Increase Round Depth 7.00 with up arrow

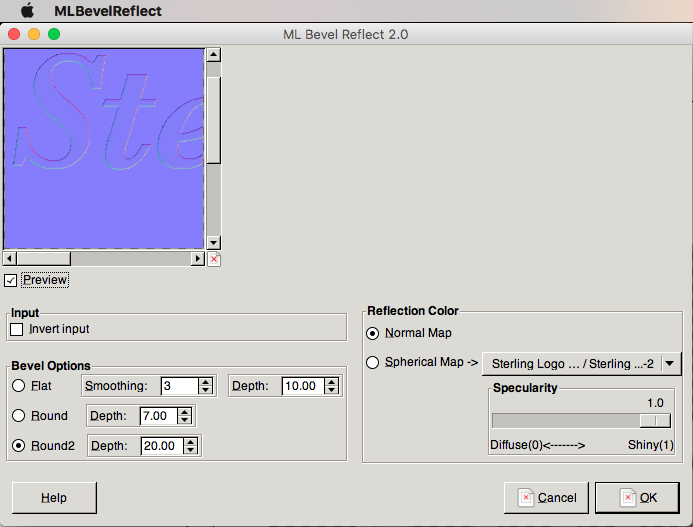pos(184,412)
